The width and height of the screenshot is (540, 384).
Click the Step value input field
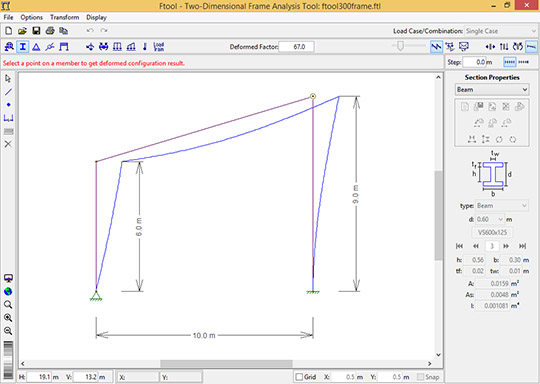pyautogui.click(x=474, y=62)
